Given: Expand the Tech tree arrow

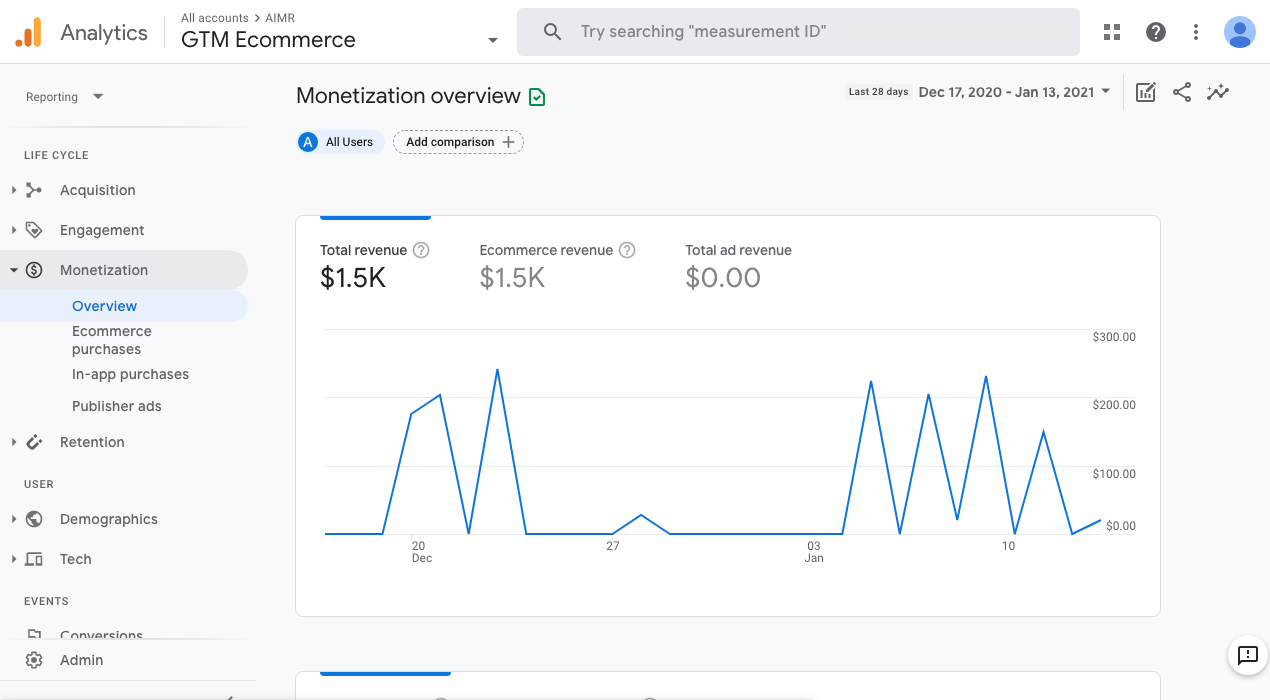Looking at the screenshot, I should coord(13,559).
